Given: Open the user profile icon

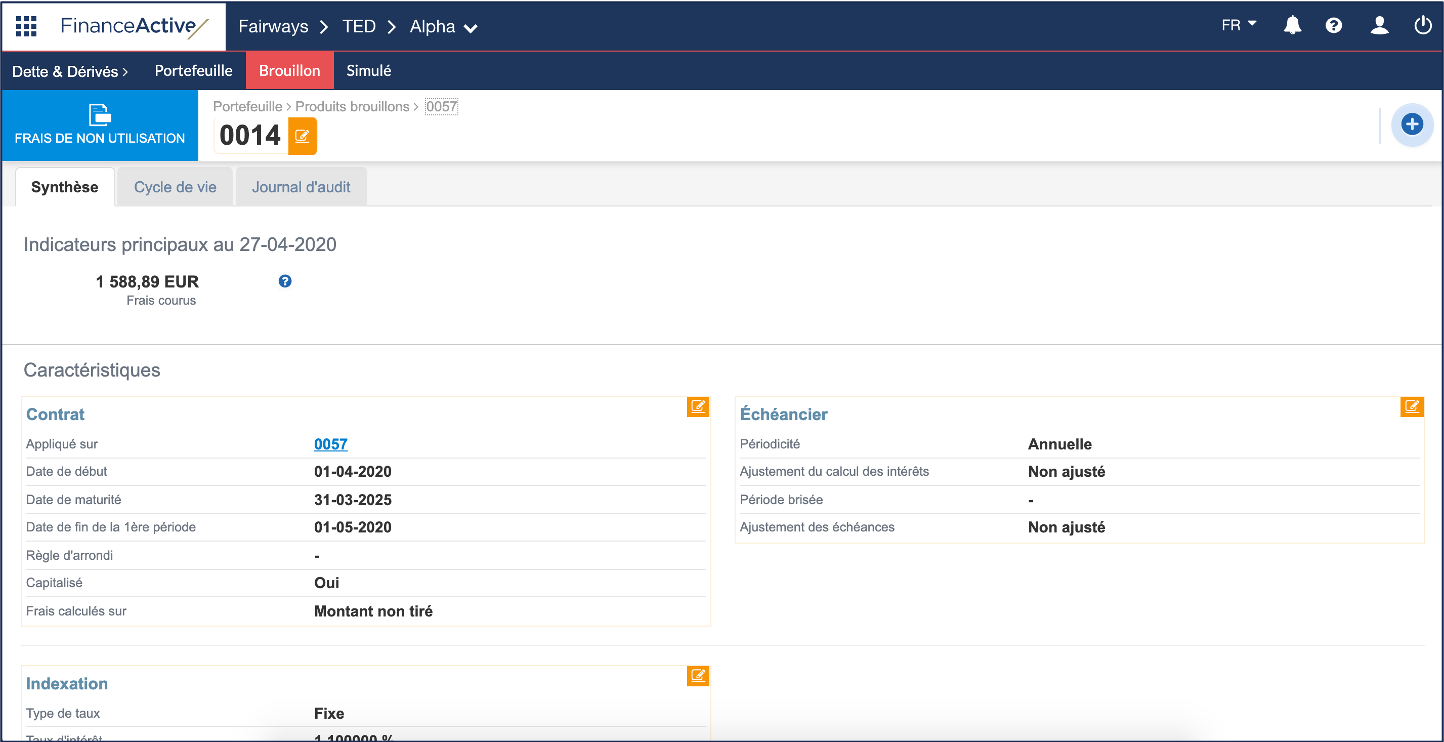Looking at the screenshot, I should point(1380,26).
